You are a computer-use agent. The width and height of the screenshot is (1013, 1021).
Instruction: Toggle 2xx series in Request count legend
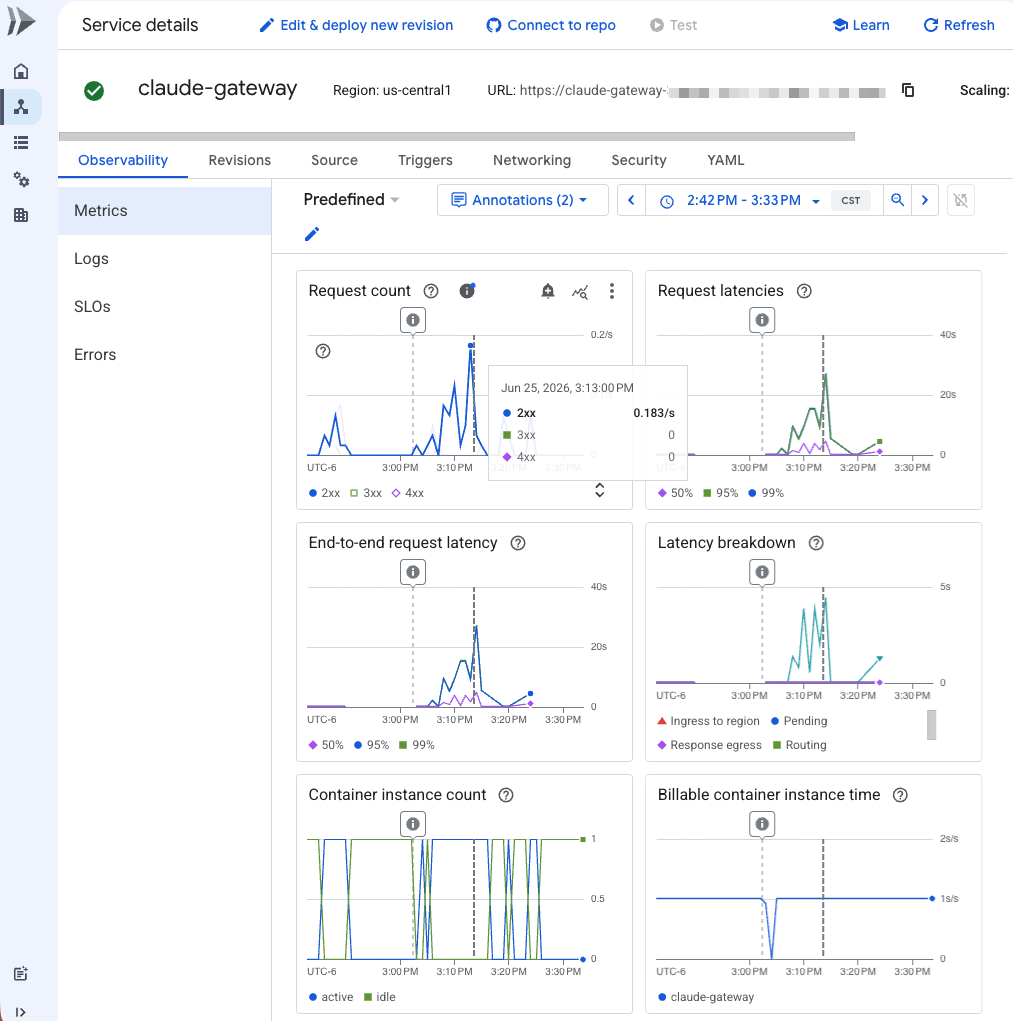pos(324,493)
